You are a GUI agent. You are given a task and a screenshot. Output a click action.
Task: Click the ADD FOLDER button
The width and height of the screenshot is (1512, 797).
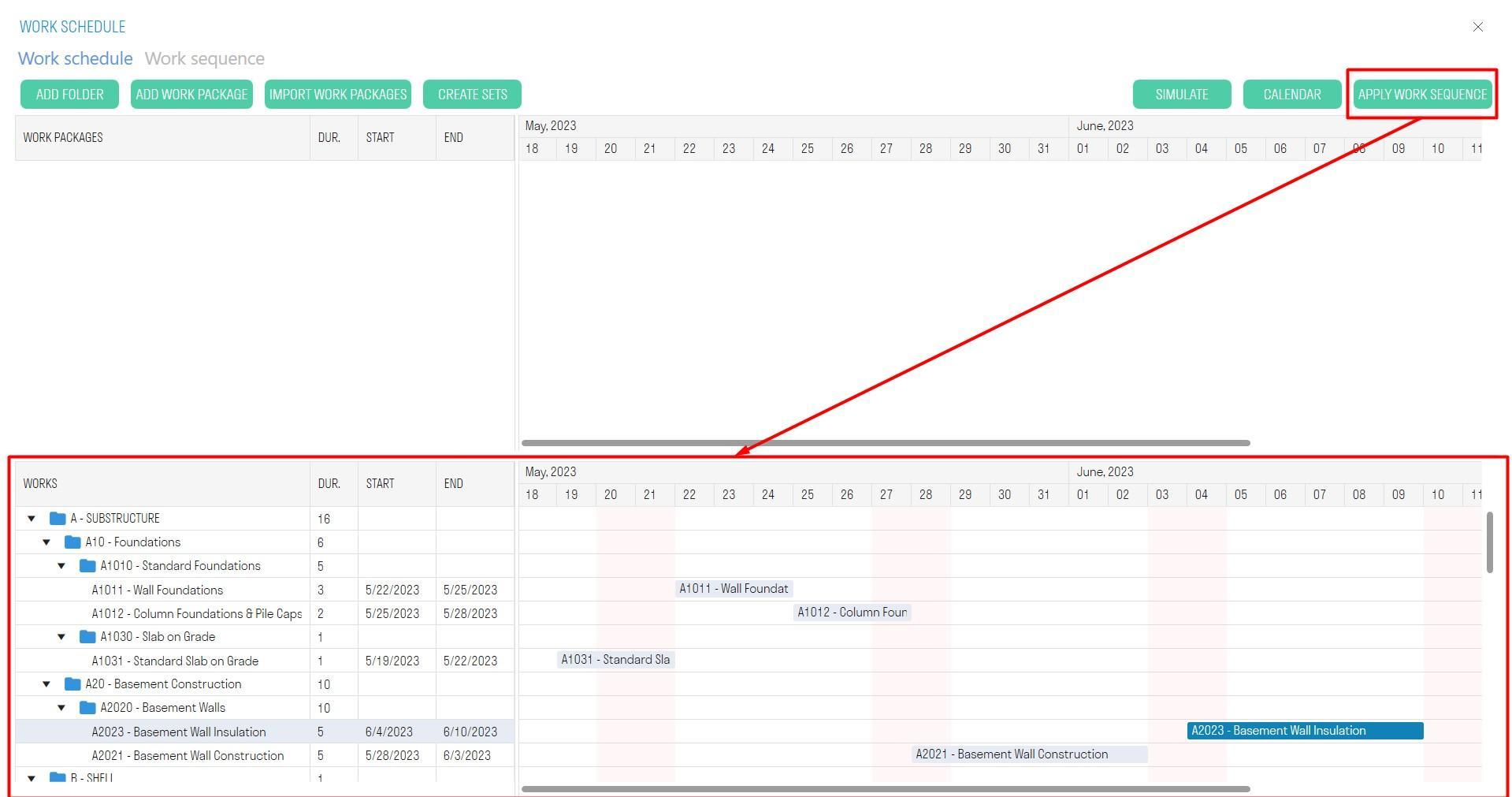(69, 95)
